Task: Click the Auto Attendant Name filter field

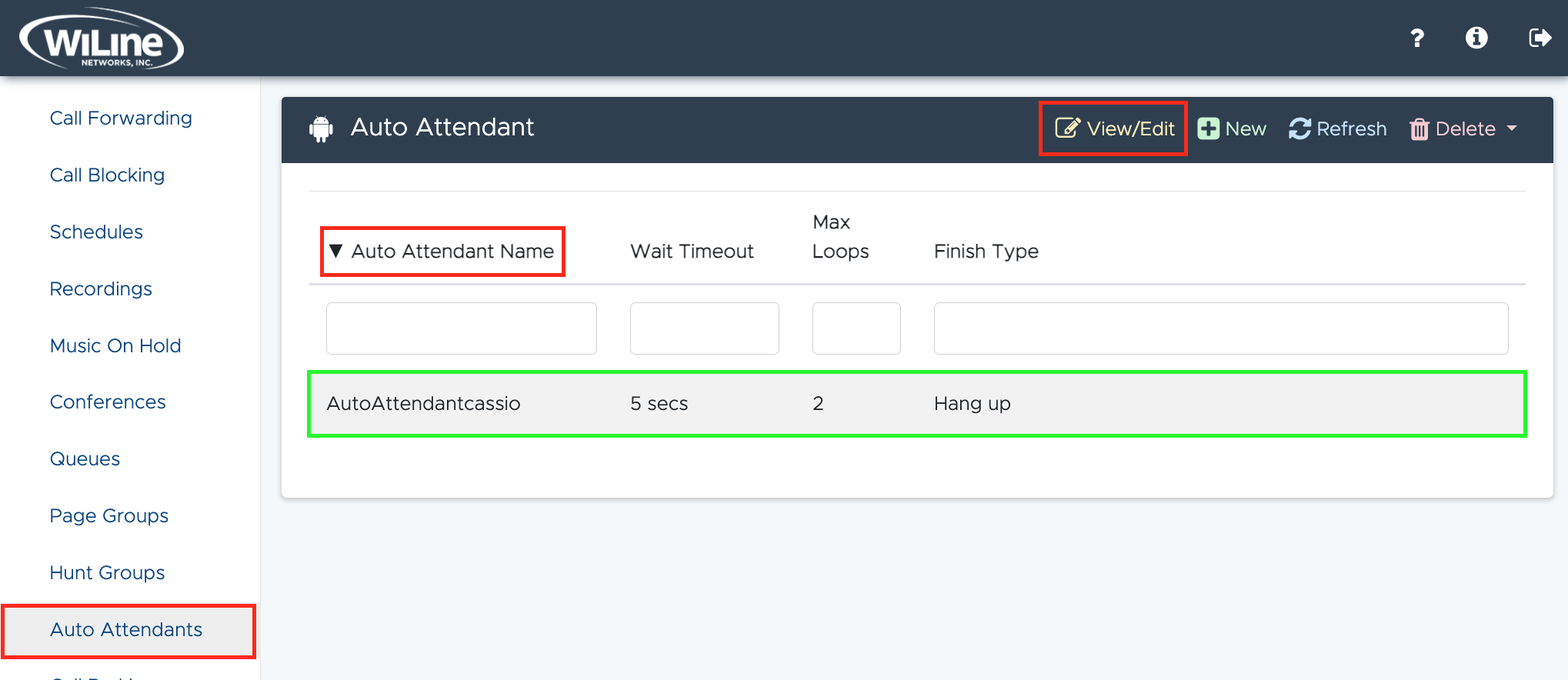Action: click(462, 328)
